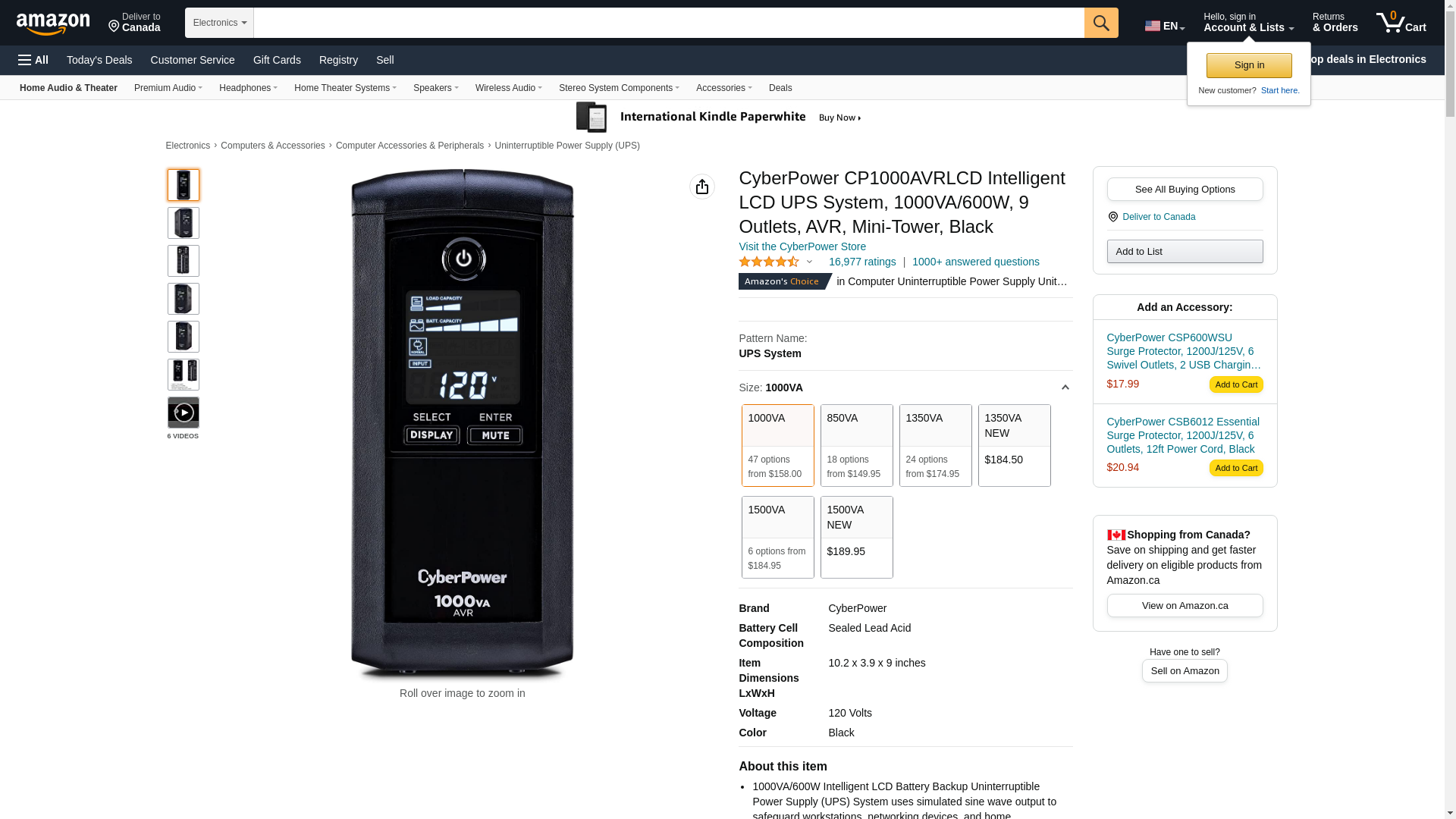Click the star rating icons
Screen dimensions: 1456x819
tap(769, 262)
